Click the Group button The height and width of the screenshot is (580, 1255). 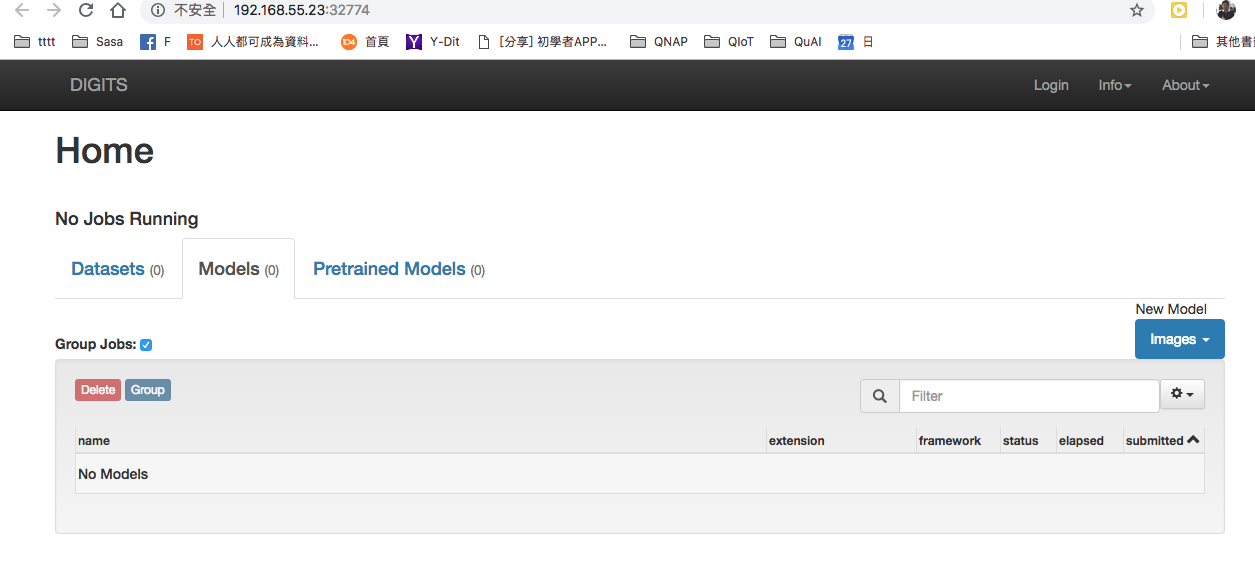148,390
